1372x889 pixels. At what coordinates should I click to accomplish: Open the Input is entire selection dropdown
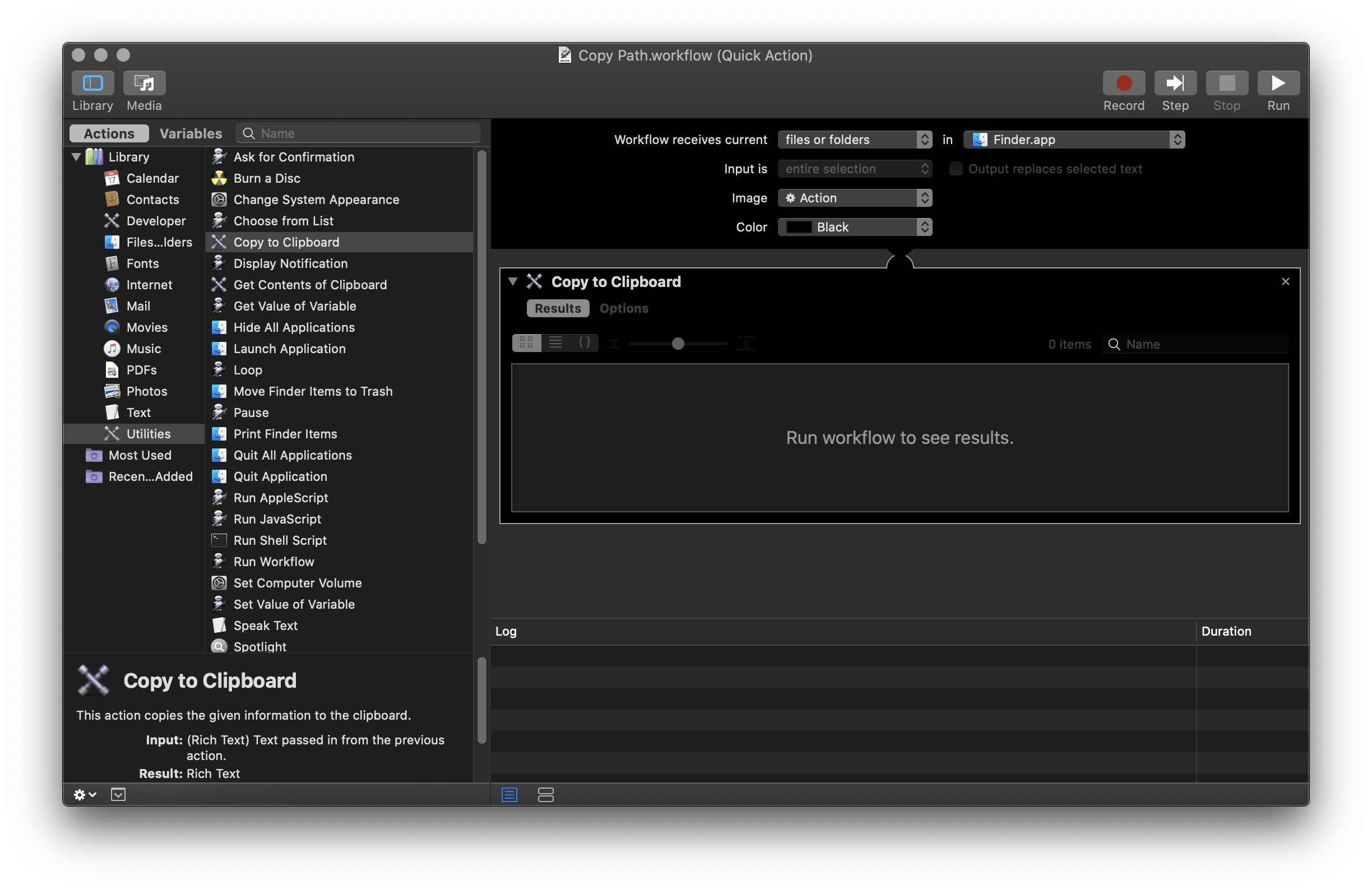coord(855,169)
